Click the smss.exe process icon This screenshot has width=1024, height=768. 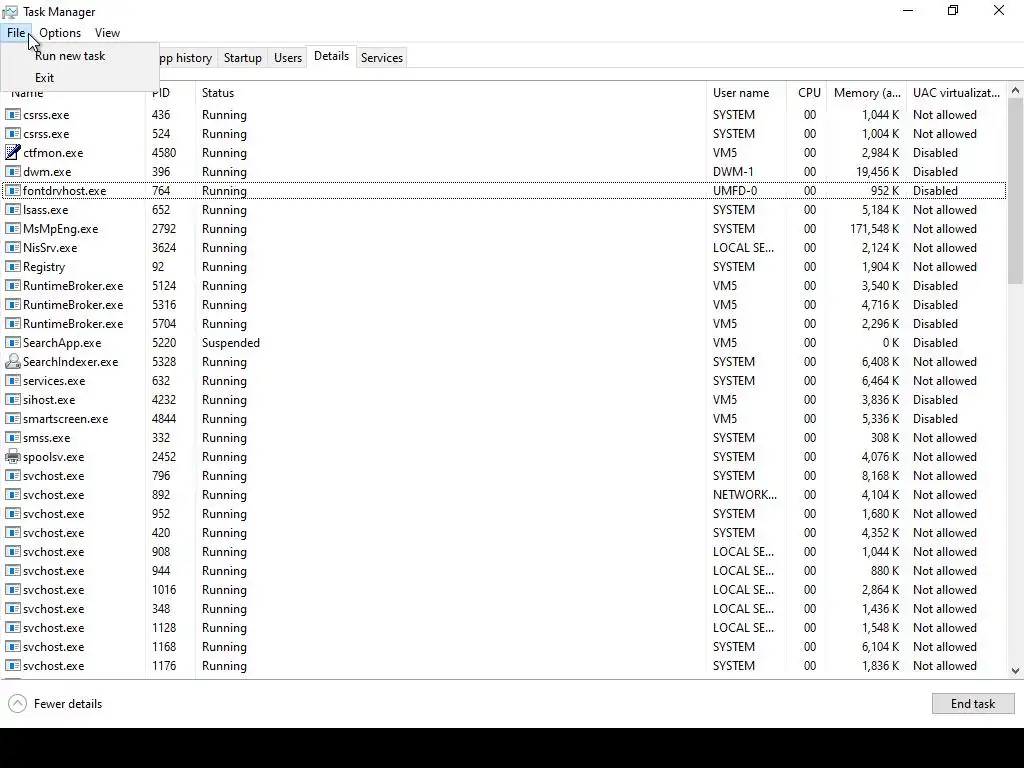click(x=12, y=437)
